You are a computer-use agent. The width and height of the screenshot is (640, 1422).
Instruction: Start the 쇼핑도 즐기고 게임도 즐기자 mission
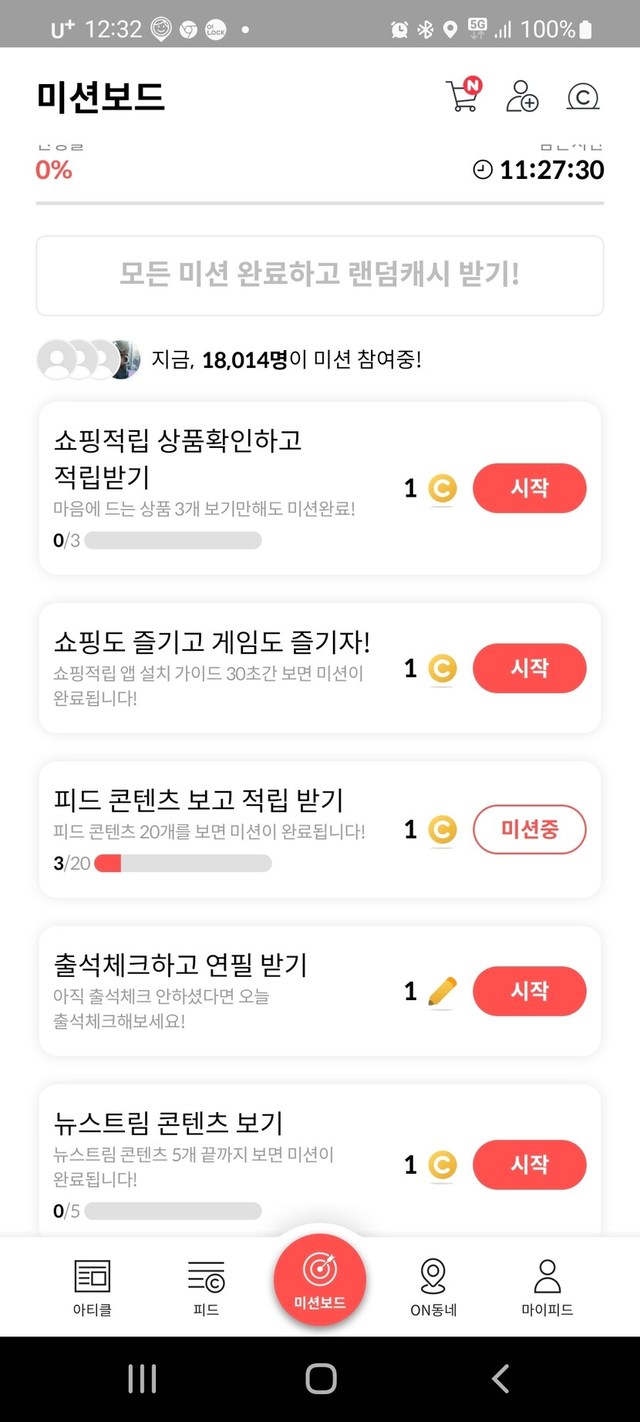tap(529, 668)
